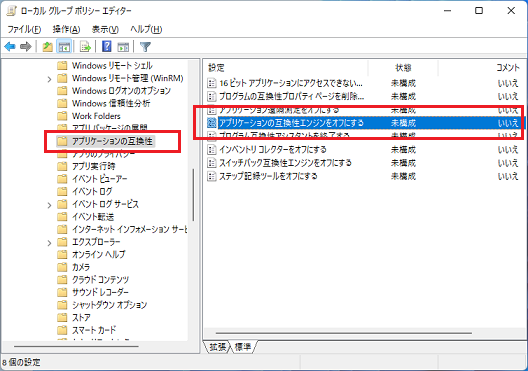Open Help with question mark icon
Screen dimensions: 528x371
pyautogui.click(x=107, y=46)
